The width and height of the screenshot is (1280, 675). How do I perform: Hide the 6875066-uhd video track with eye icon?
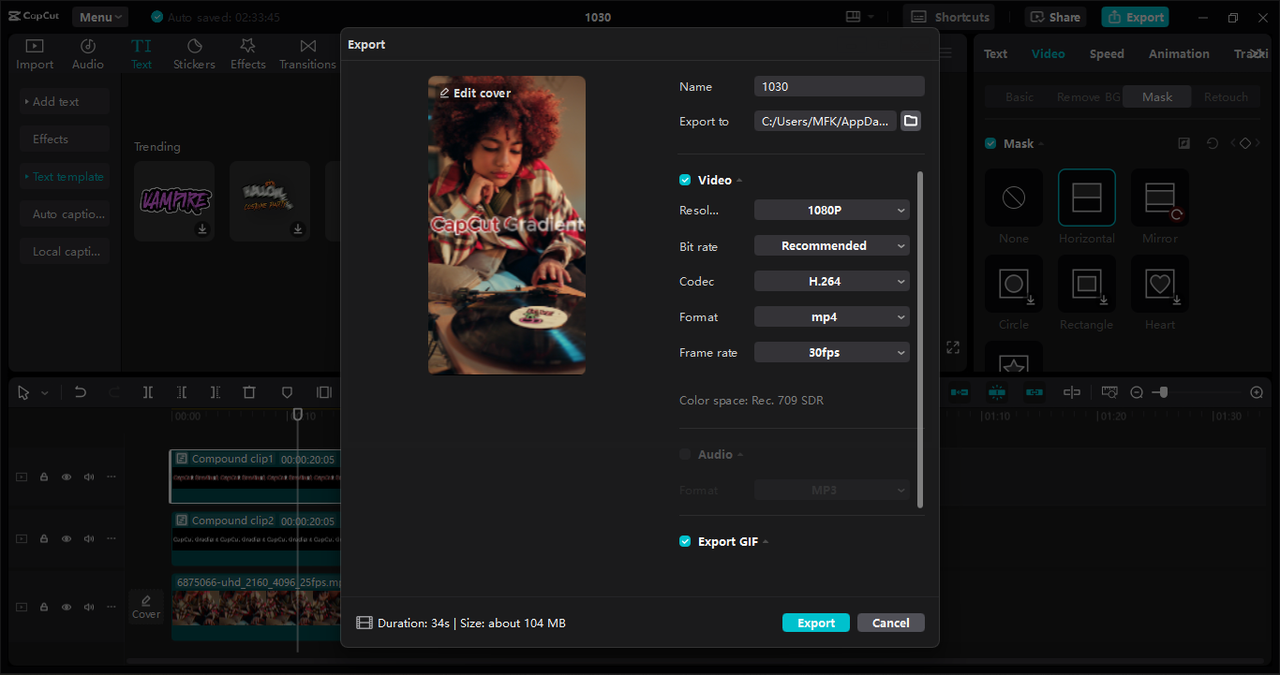[x=67, y=607]
